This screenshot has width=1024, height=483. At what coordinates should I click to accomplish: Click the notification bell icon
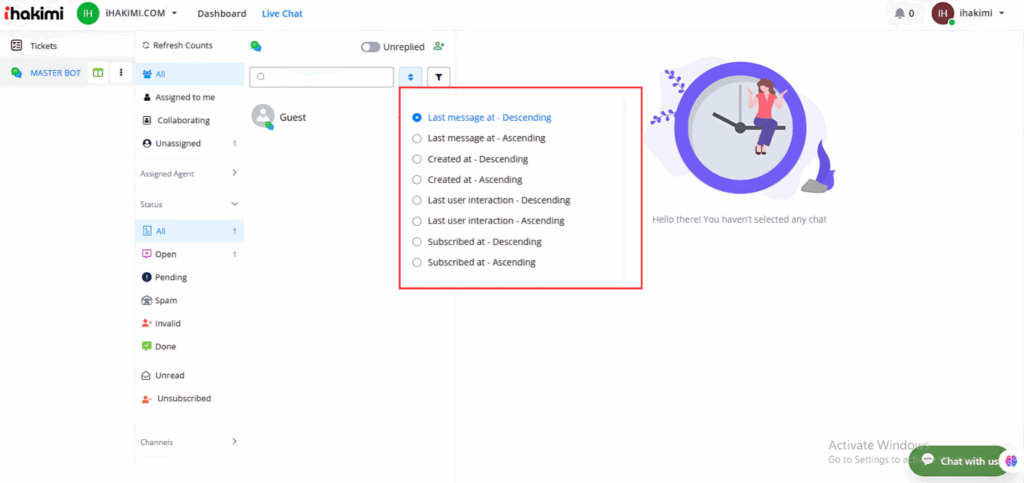(x=900, y=14)
